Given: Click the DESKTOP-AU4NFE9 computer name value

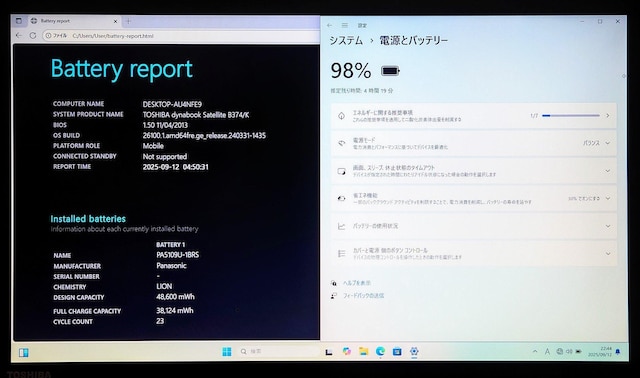Looking at the screenshot, I should point(172,104).
